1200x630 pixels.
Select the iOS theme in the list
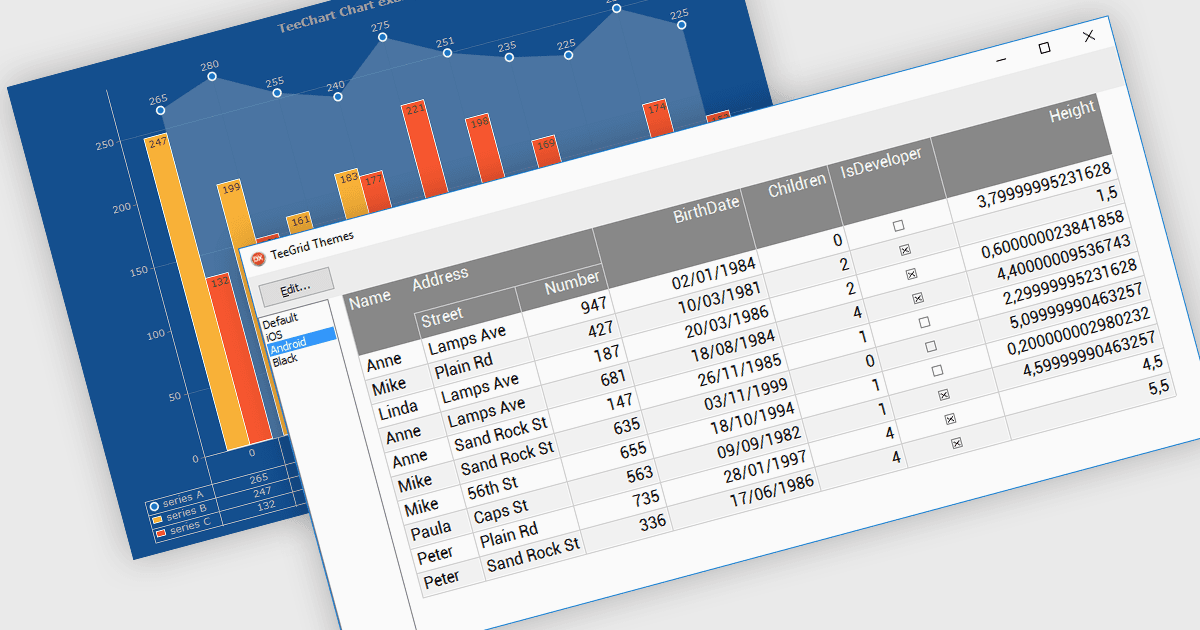point(274,334)
